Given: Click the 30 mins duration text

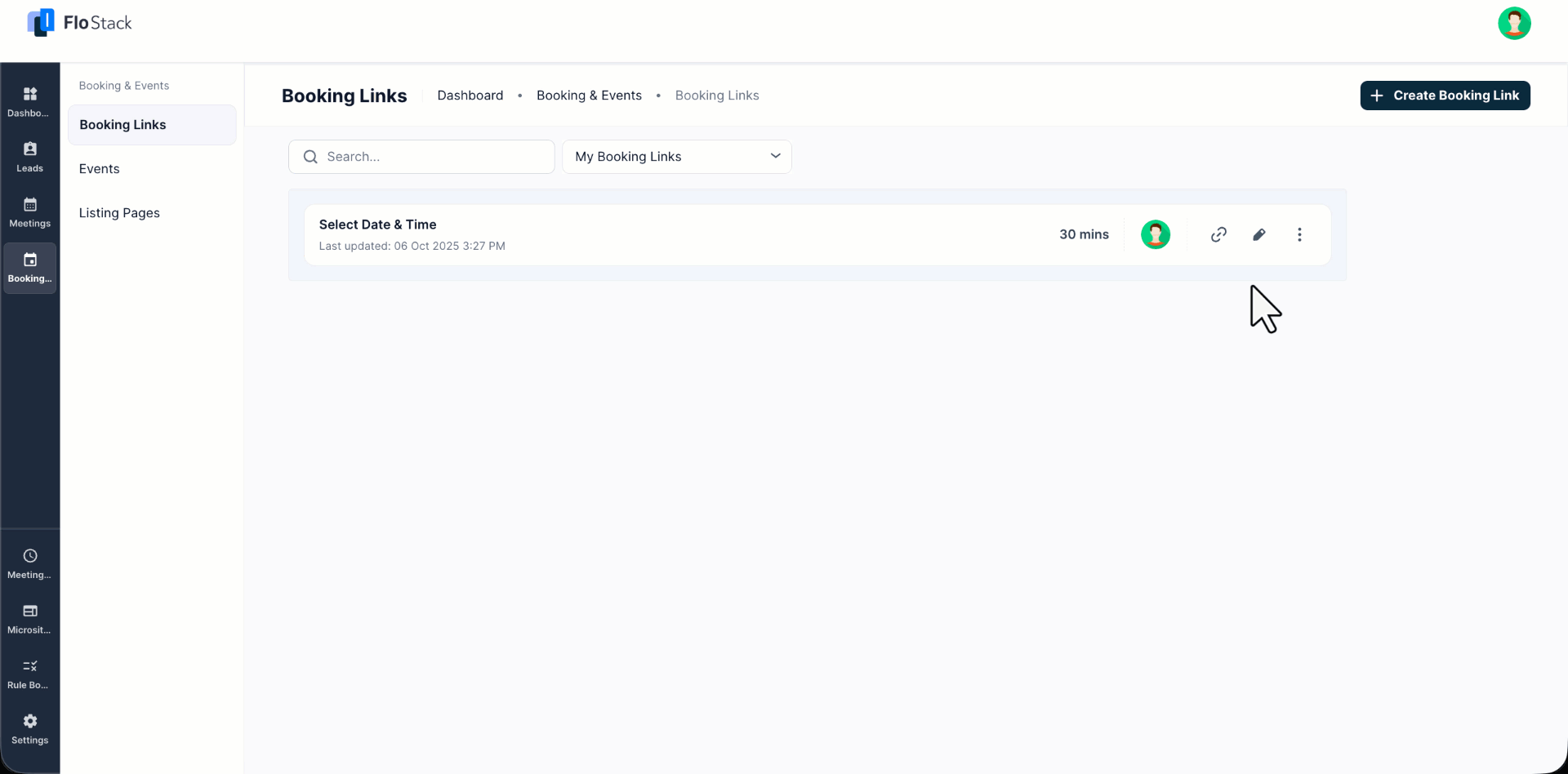Looking at the screenshot, I should click(1084, 234).
